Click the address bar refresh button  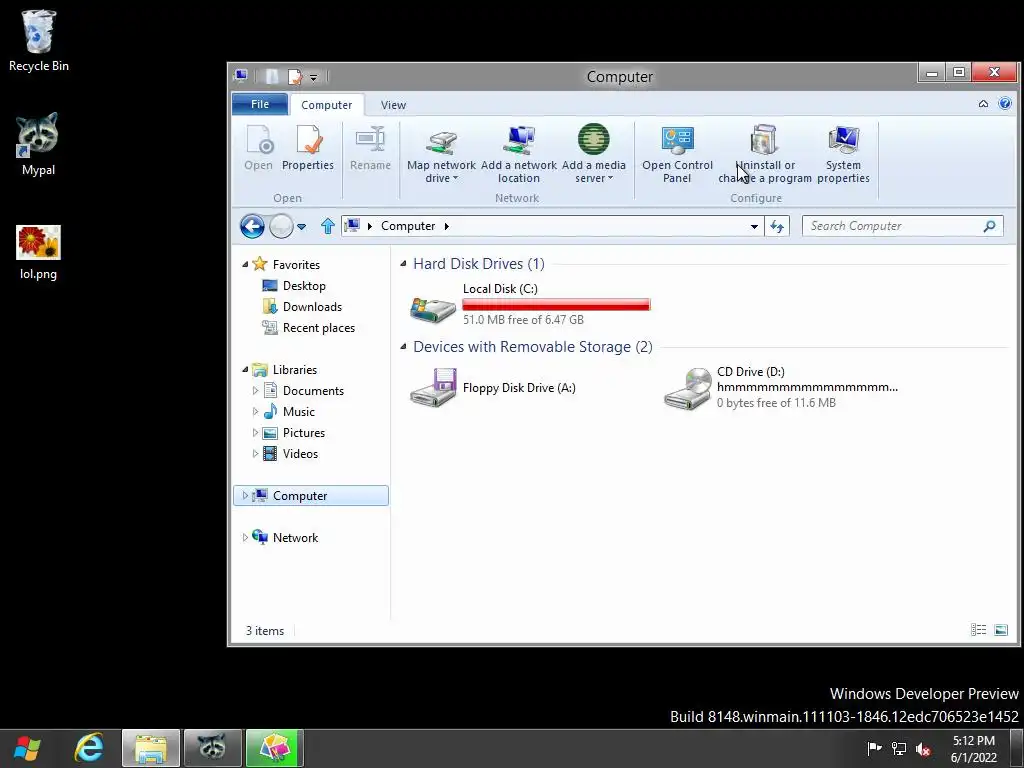click(776, 226)
